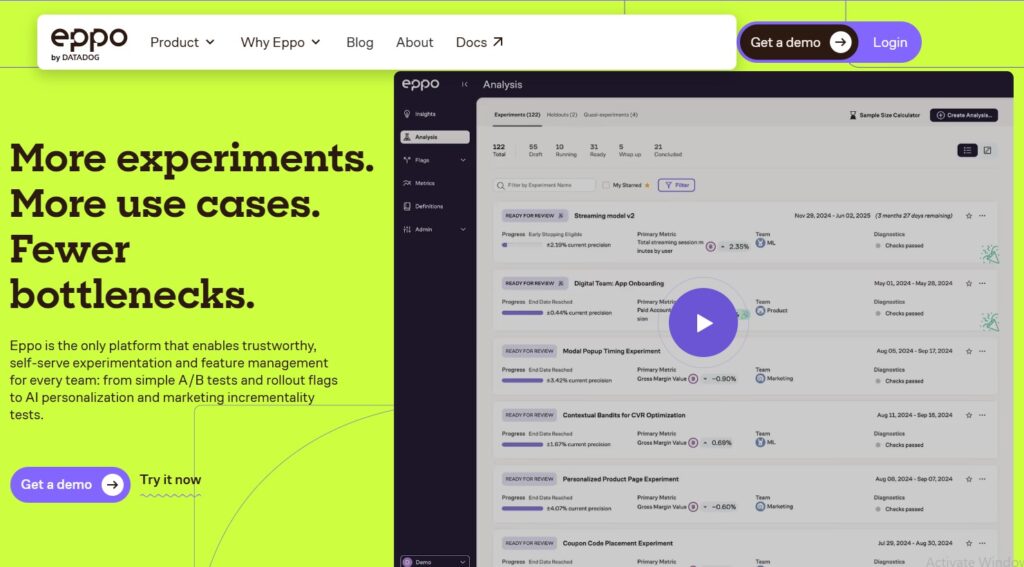
Task: Star the Personalized Product Page Experiment
Action: (968, 479)
